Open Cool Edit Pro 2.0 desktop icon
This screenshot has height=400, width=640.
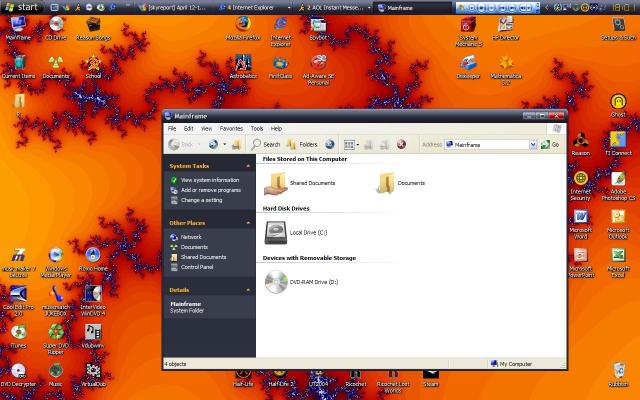click(x=18, y=301)
